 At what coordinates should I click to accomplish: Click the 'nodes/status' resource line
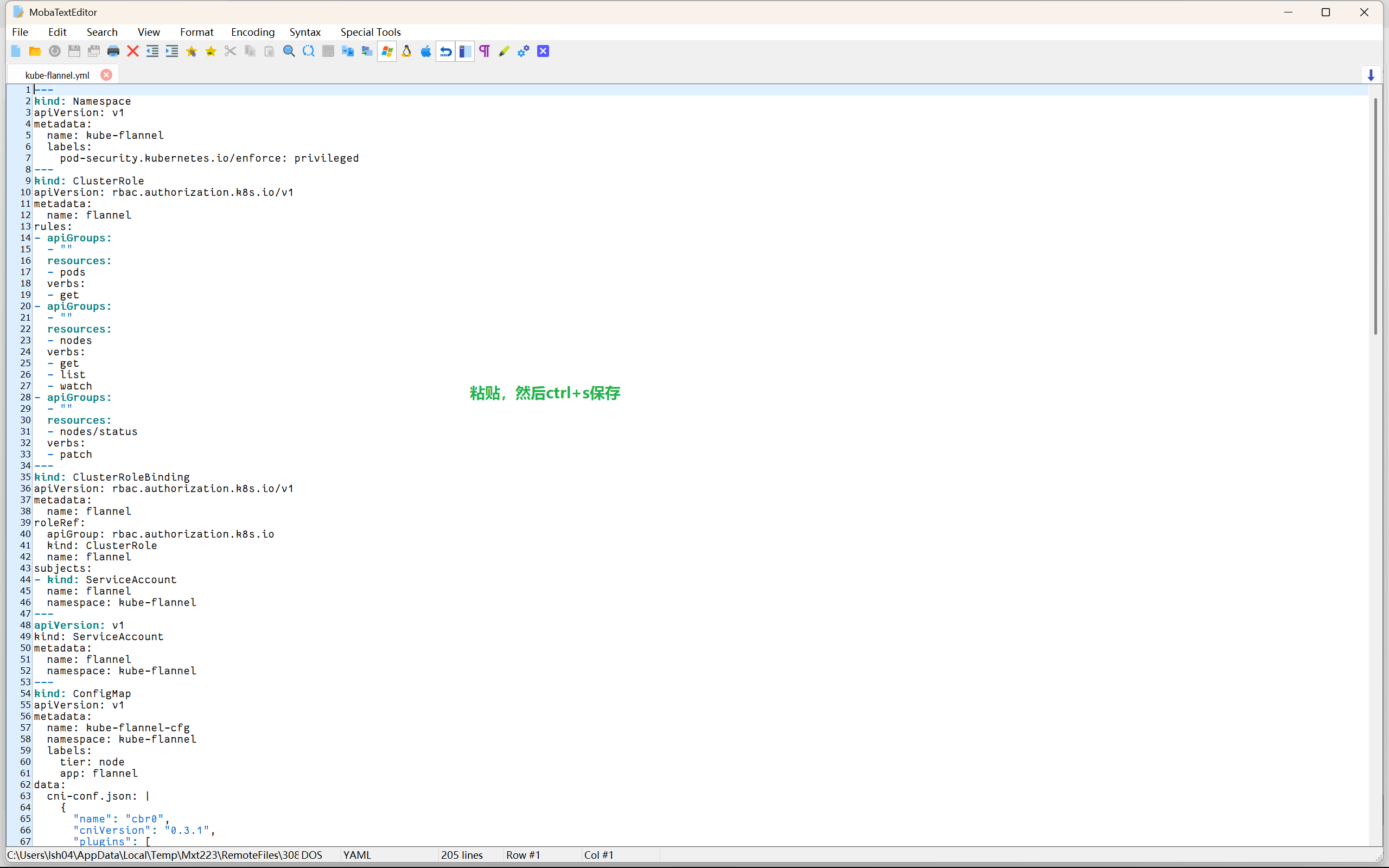tap(92, 432)
